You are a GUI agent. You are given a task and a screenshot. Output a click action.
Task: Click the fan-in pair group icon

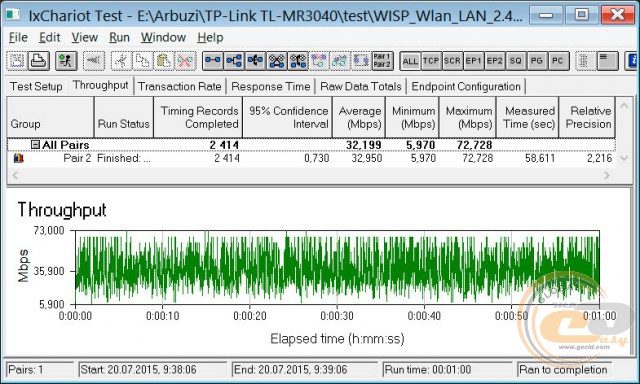(256, 61)
